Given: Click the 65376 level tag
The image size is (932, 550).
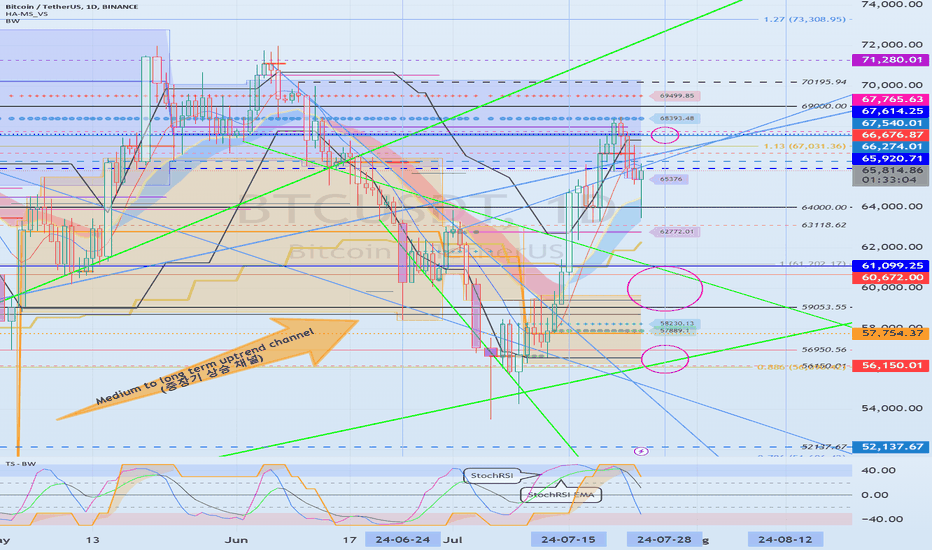Looking at the screenshot, I should (x=670, y=179).
